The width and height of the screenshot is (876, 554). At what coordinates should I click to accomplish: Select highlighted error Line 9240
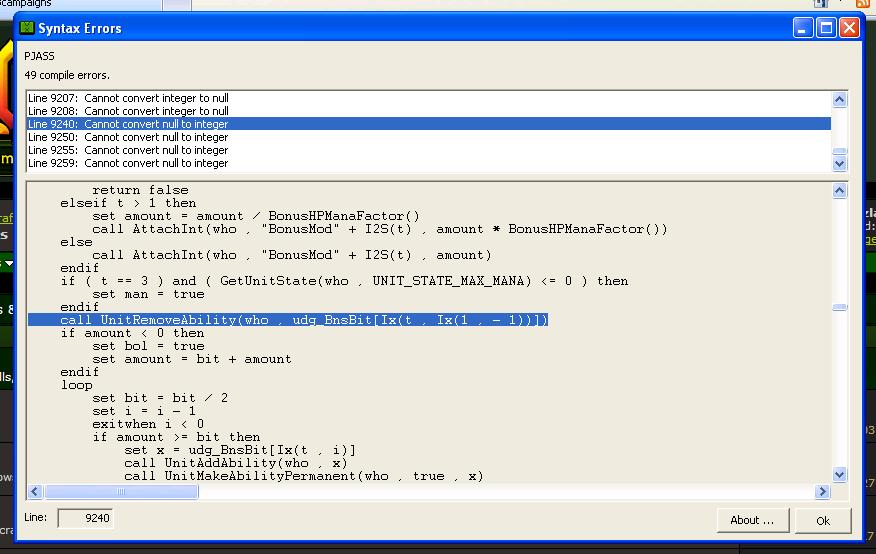click(x=429, y=124)
